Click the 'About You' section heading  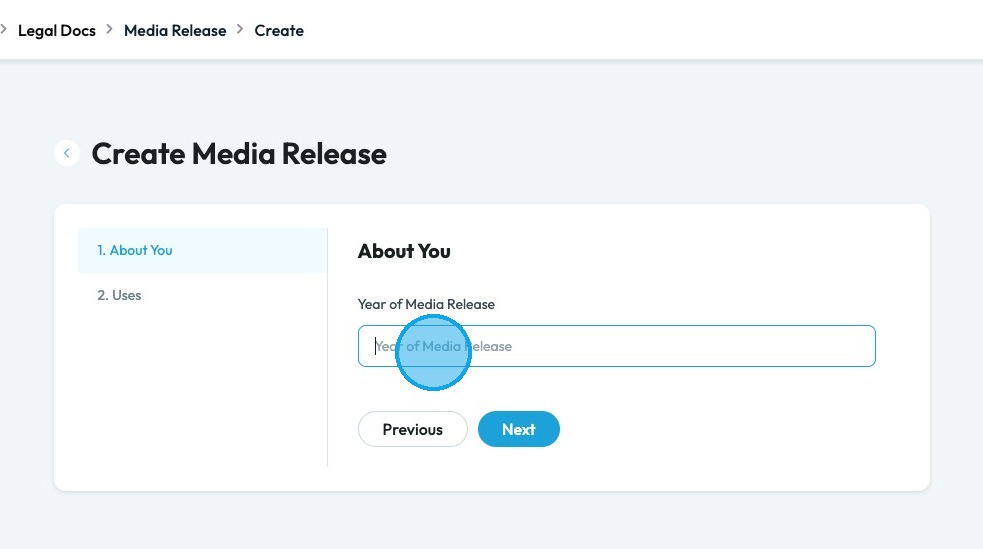point(404,251)
